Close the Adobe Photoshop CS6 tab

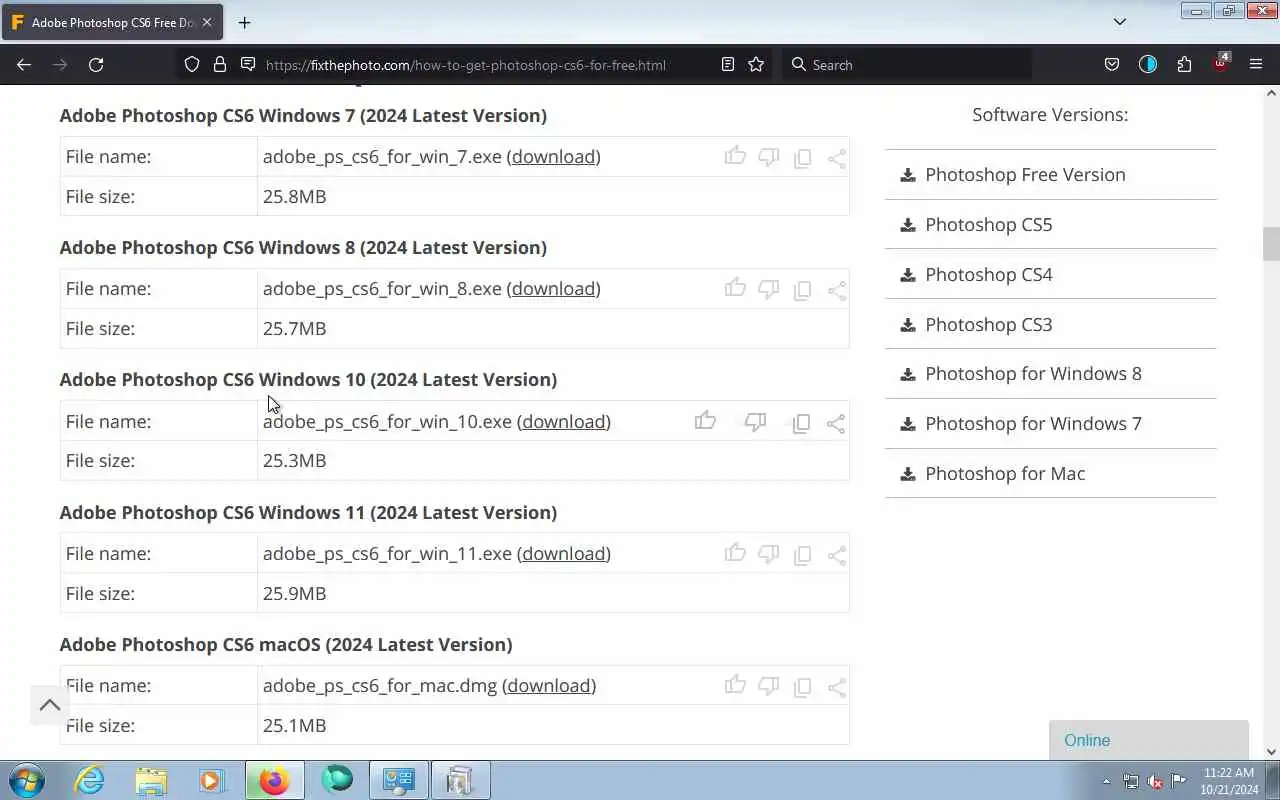click(208, 22)
